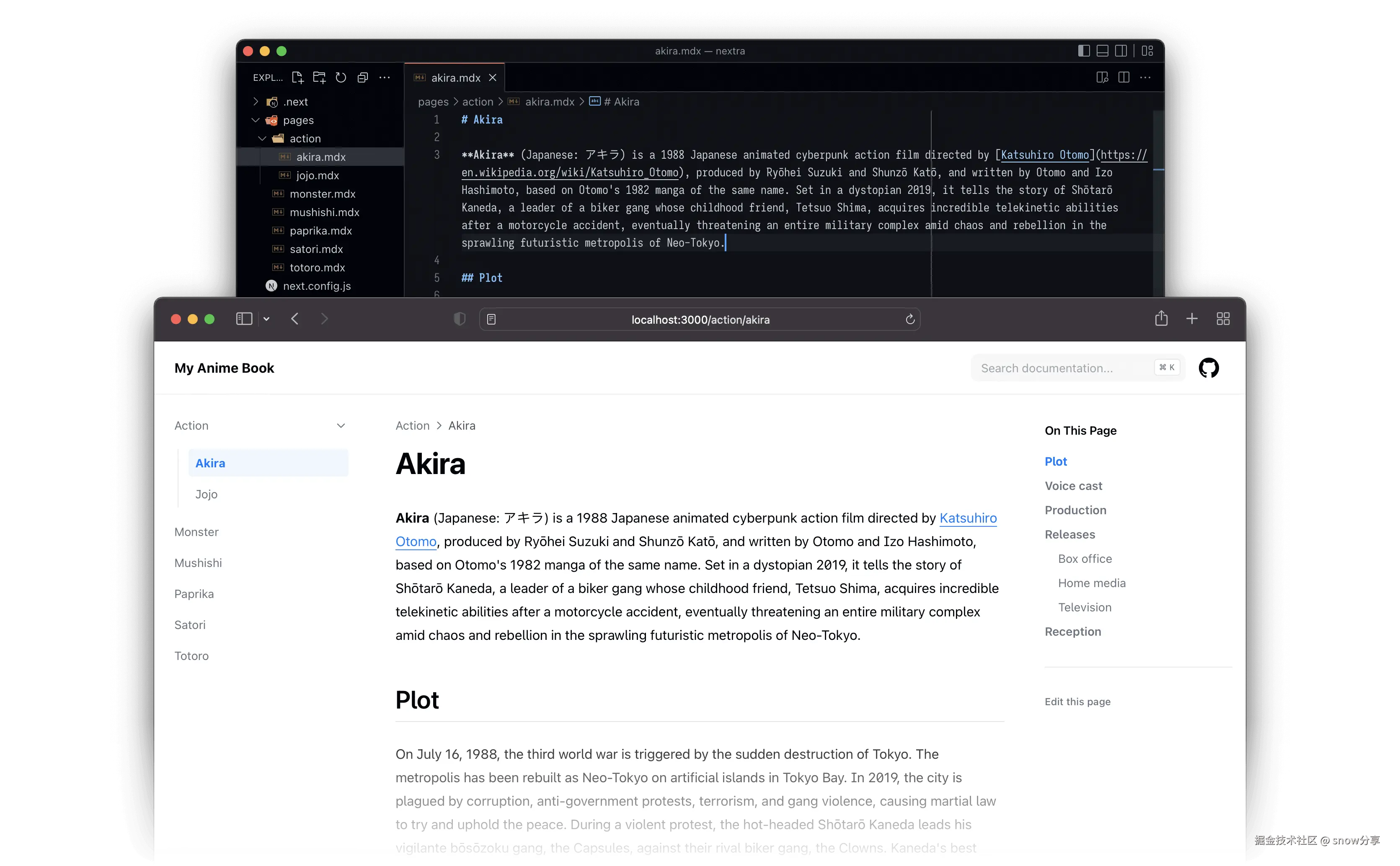This screenshot has width=1400, height=866.
Task: Open the GitHub repository icon
Action: coord(1209,368)
